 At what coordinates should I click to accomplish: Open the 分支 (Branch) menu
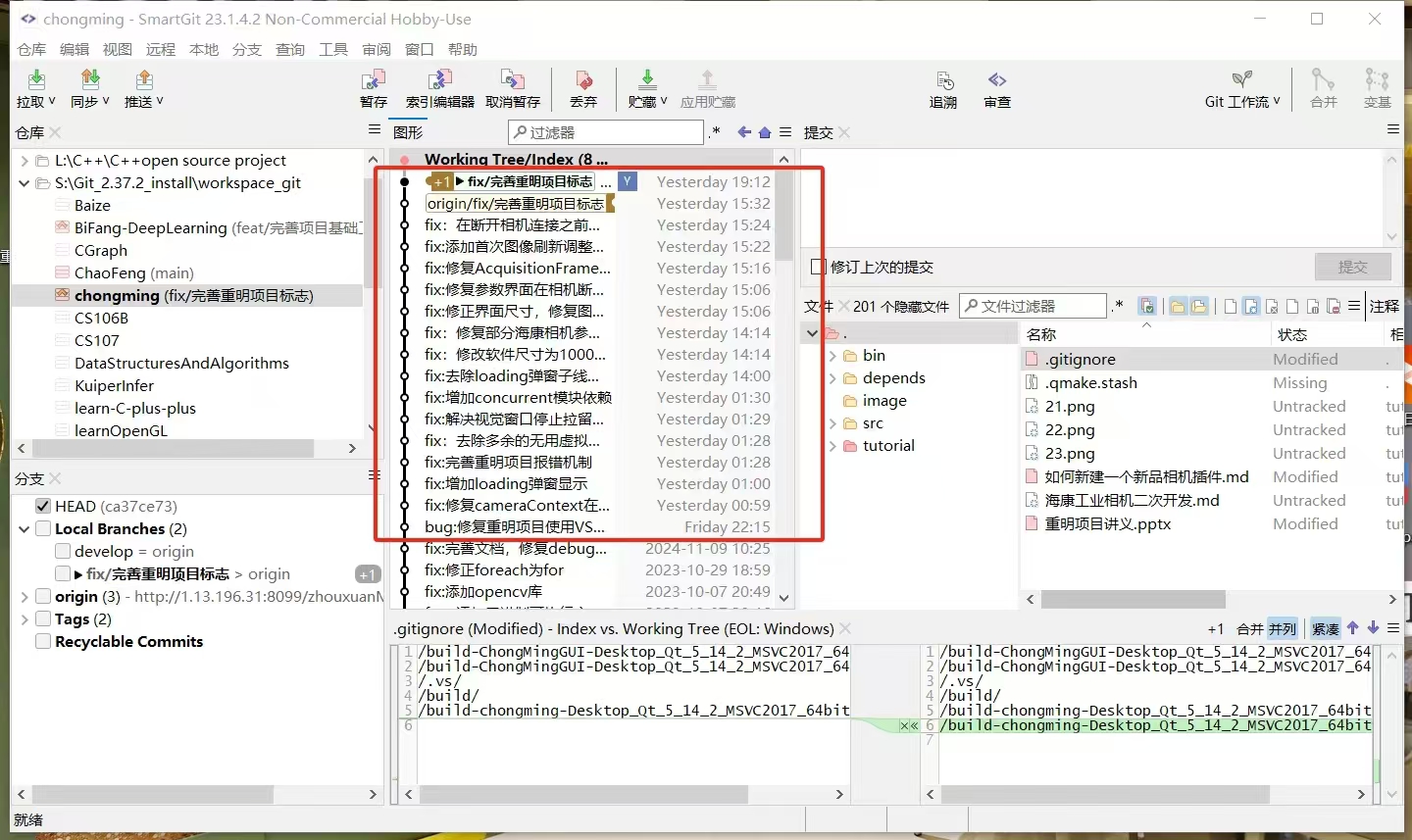[247, 49]
